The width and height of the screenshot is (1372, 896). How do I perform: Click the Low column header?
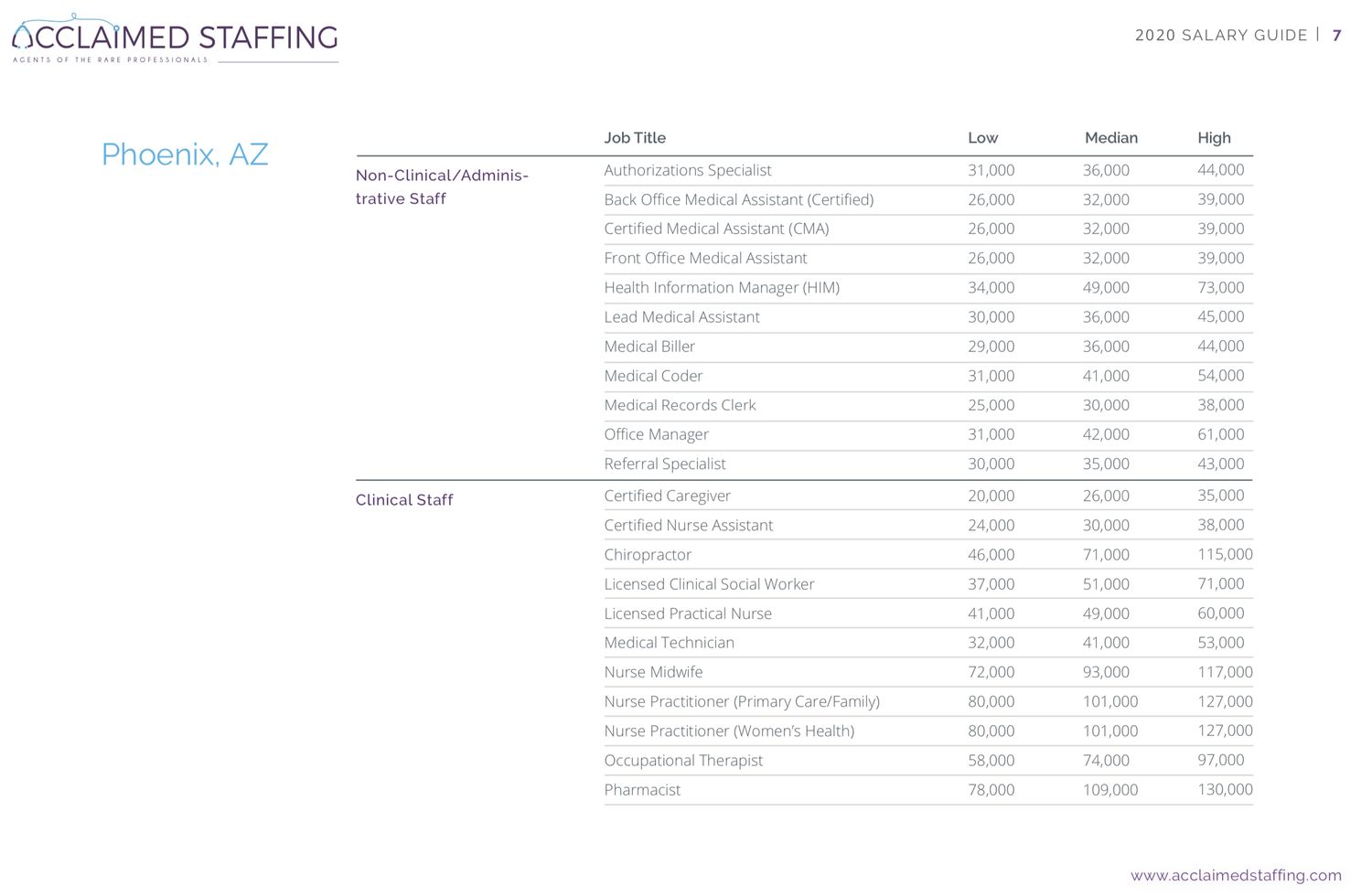pos(982,138)
